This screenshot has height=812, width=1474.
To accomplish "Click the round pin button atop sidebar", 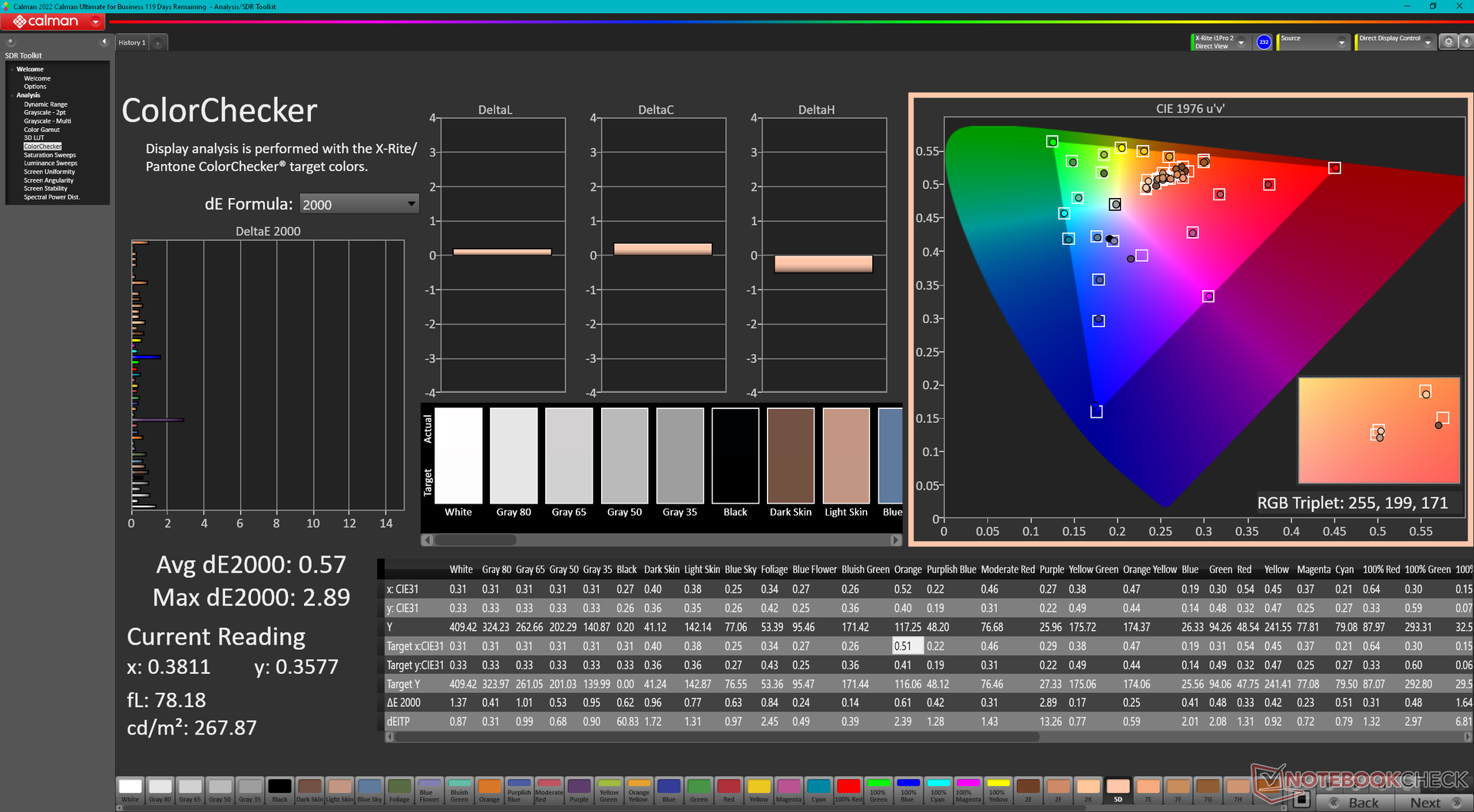I will [10, 41].
